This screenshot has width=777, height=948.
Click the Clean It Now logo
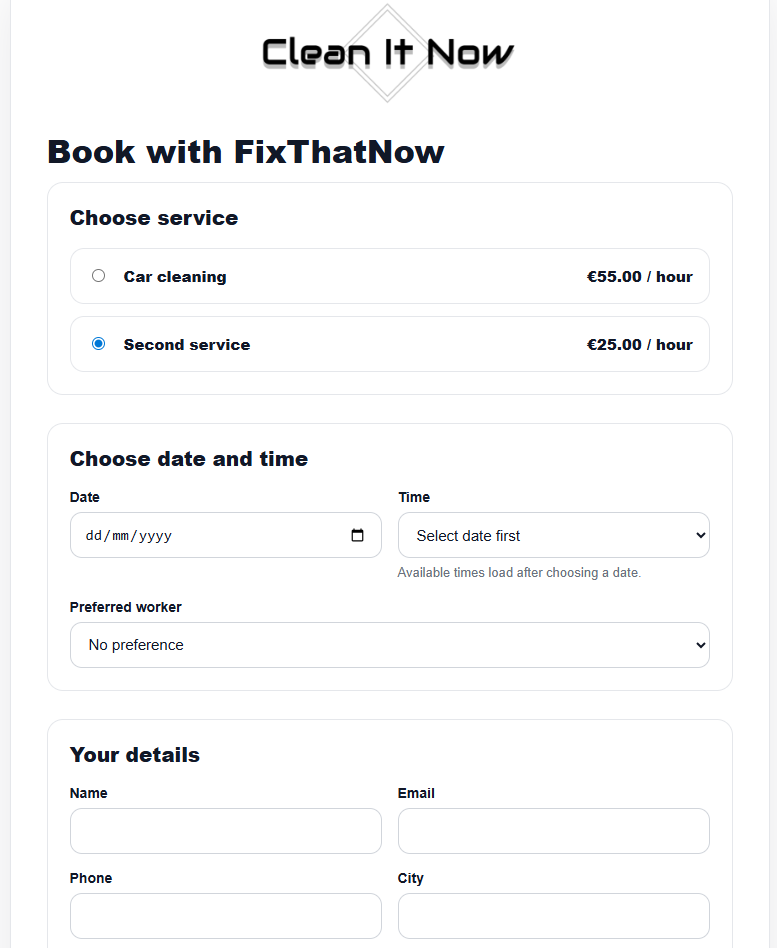coord(388,53)
